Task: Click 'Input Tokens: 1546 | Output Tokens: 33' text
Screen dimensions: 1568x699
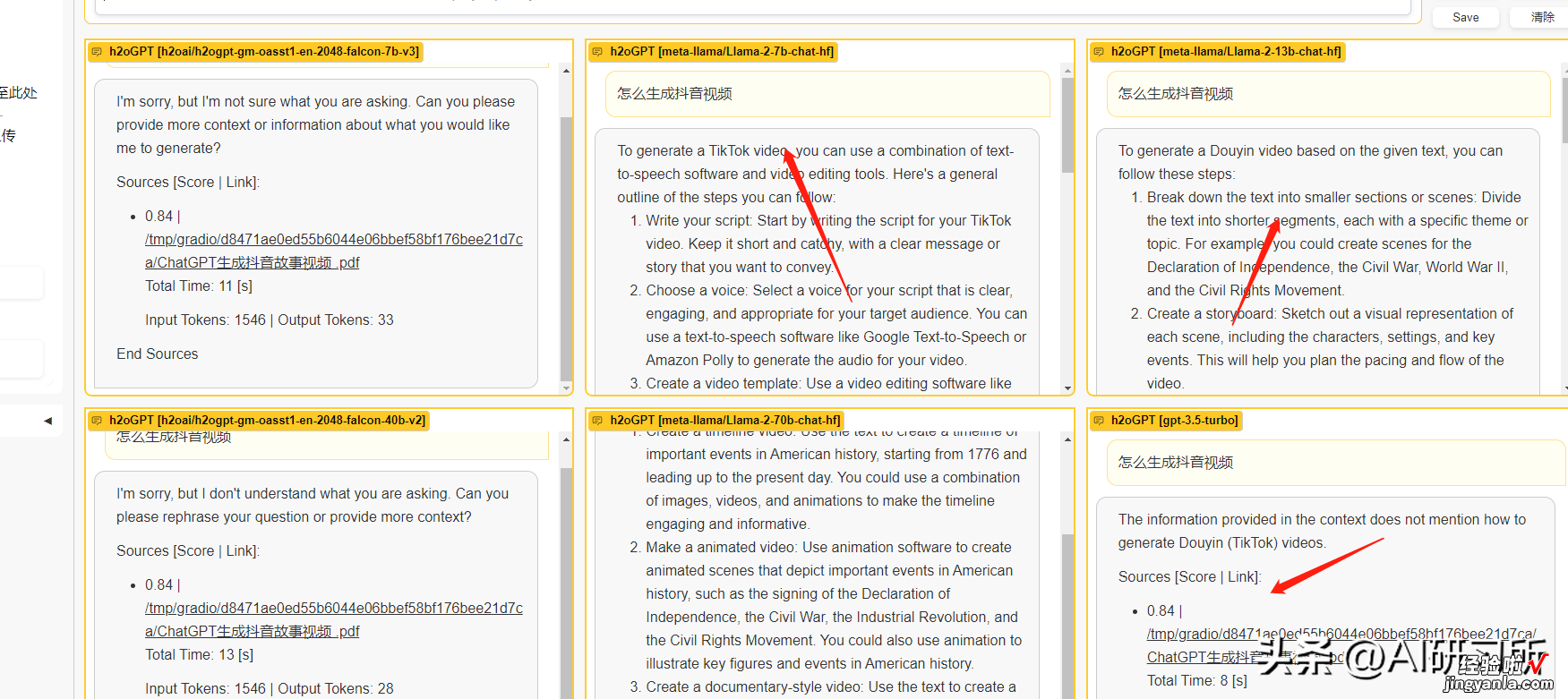Action: [x=270, y=320]
